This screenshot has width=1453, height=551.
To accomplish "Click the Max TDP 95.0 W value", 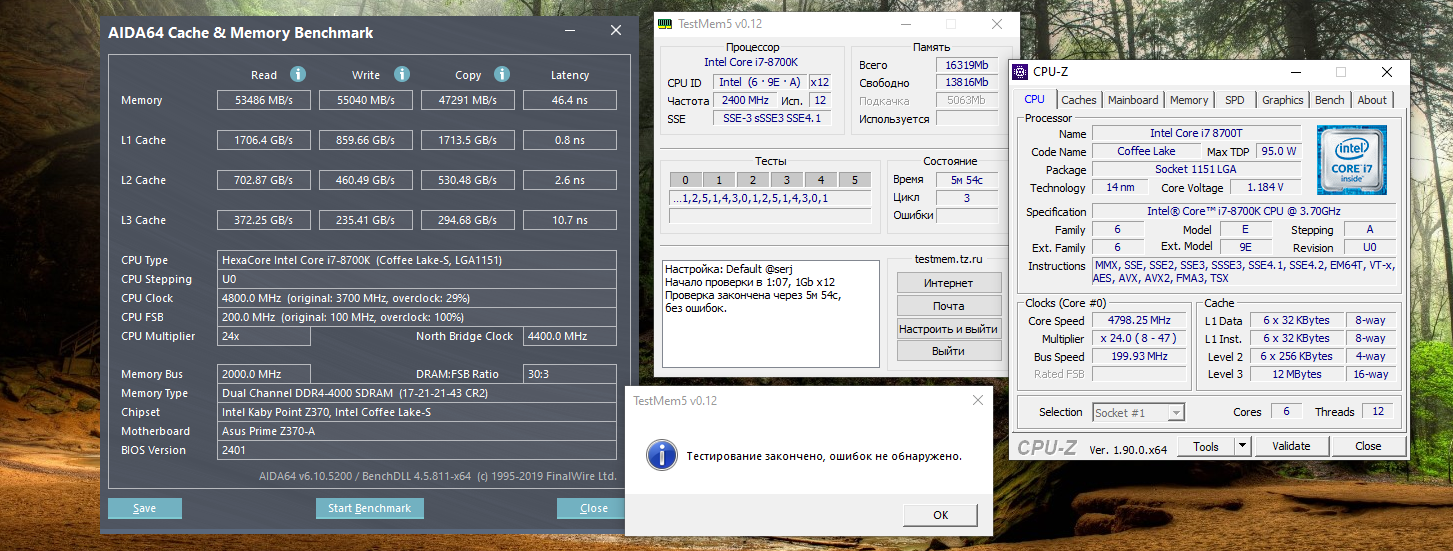I will click(x=1278, y=151).
